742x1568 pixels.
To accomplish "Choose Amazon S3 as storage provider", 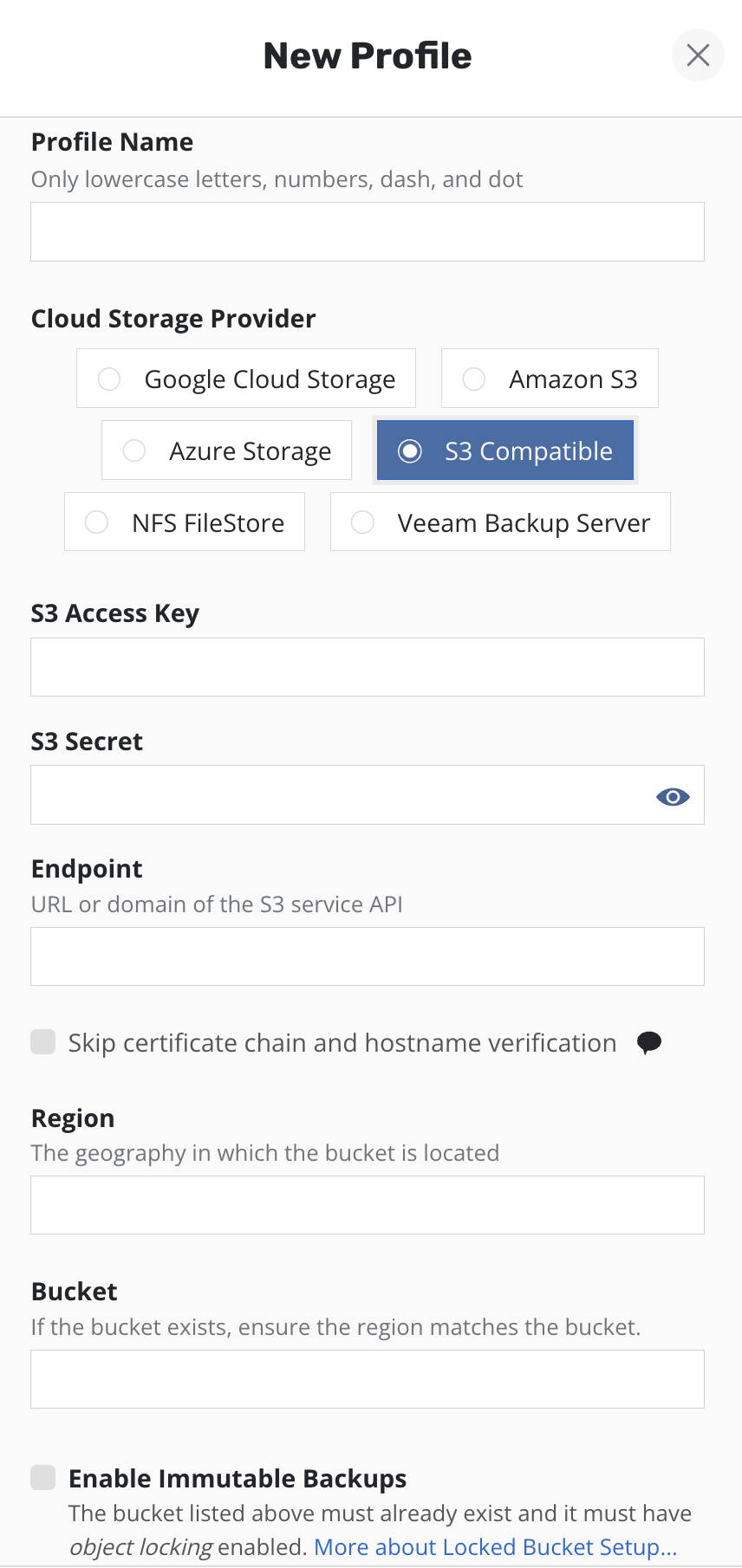I will (550, 379).
